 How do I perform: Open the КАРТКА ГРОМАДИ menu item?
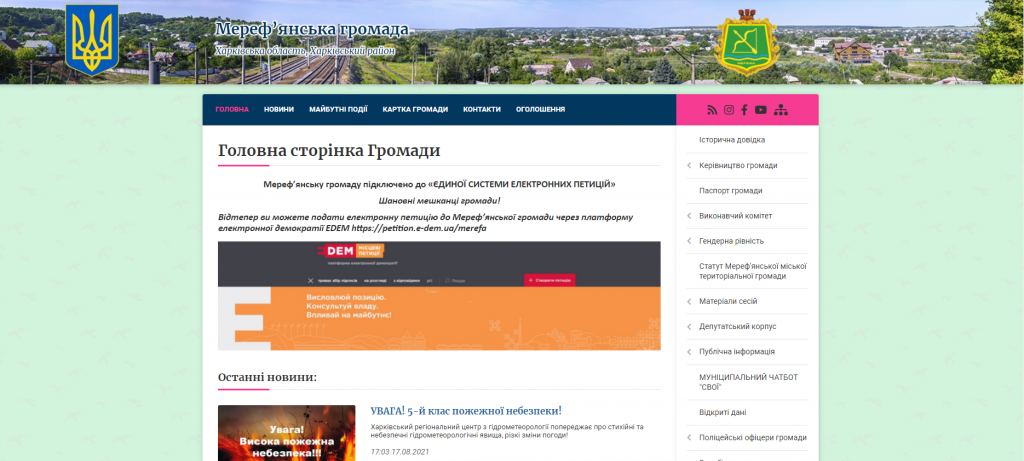tap(415, 110)
